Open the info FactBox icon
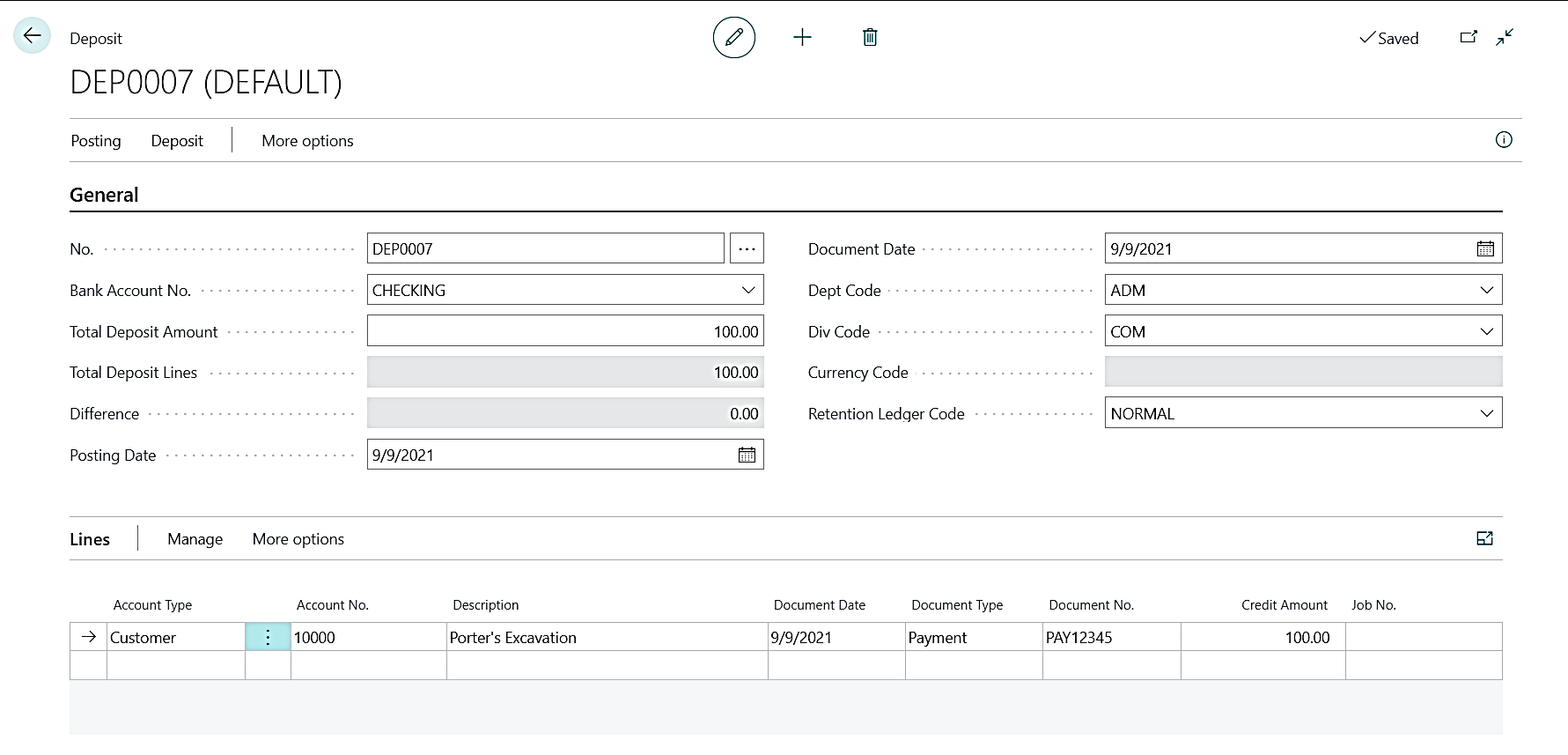 tap(1504, 140)
